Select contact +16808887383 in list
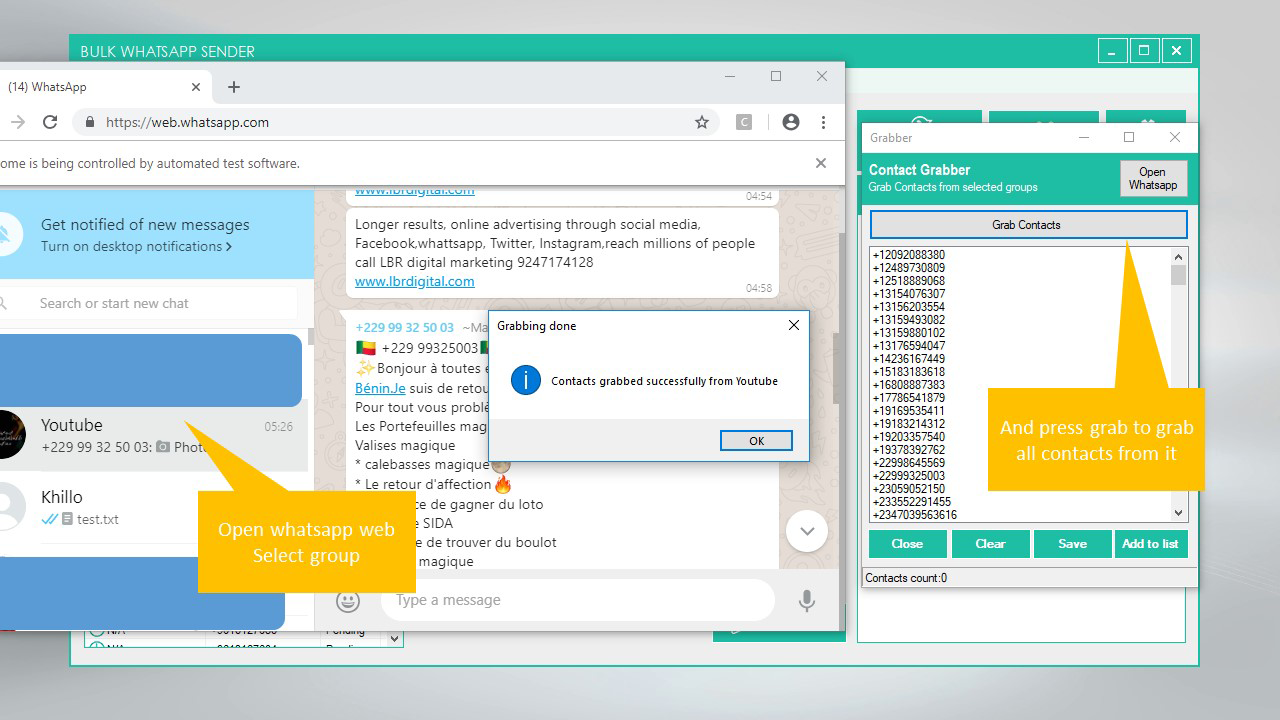The width and height of the screenshot is (1280, 720). (x=909, y=385)
